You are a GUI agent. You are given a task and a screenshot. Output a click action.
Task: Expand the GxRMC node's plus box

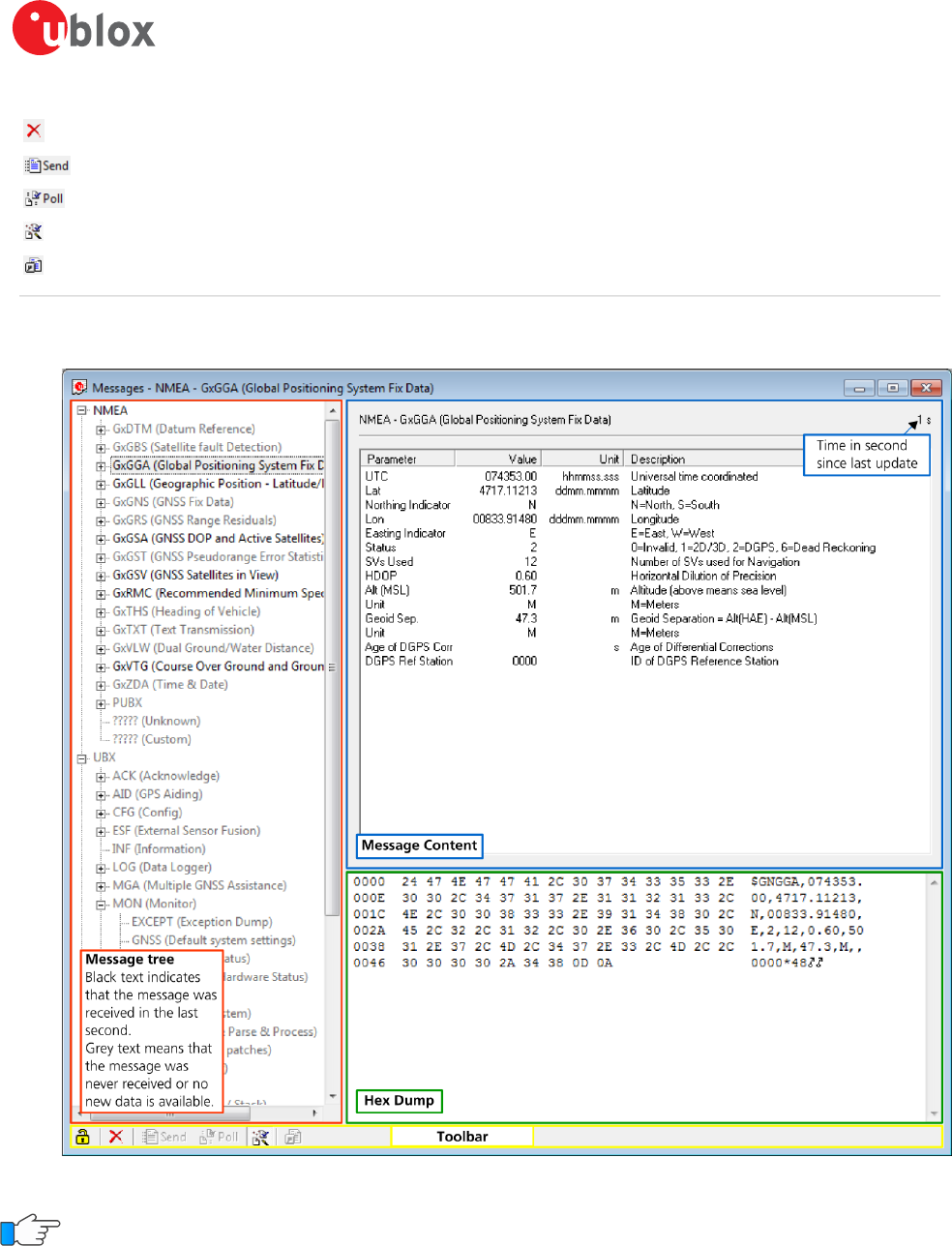pos(102,594)
